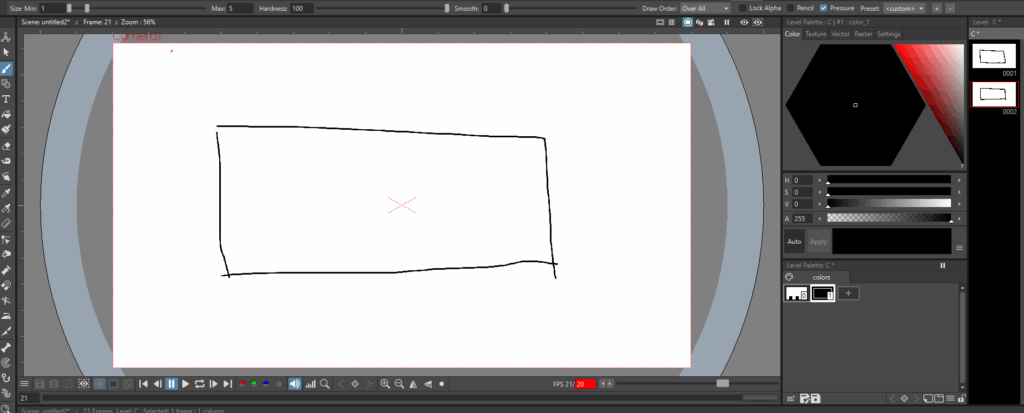Open the Preset custom dropdown
The width and height of the screenshot is (1024, 413).
click(x=903, y=8)
